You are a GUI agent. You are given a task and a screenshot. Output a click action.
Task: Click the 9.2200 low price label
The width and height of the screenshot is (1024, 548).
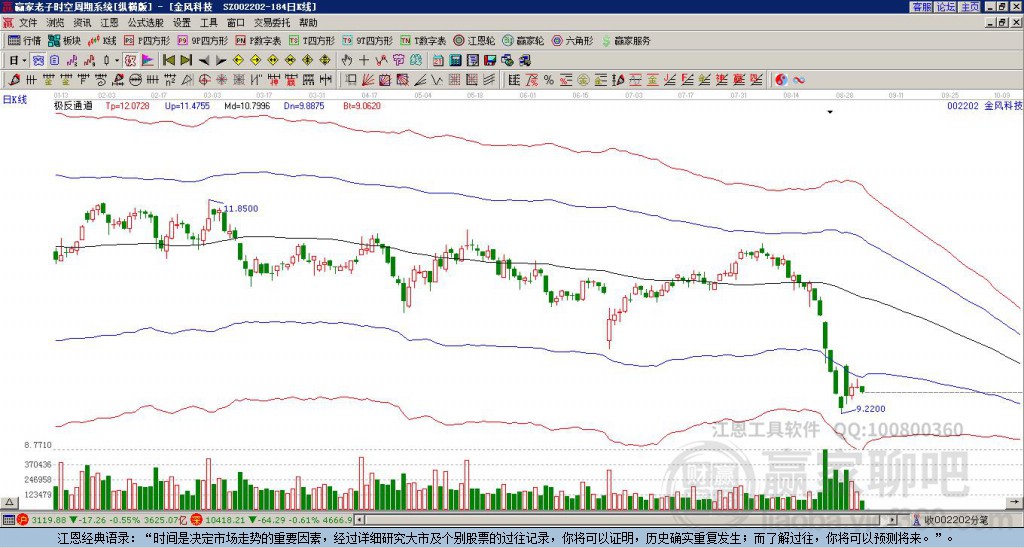[871, 409]
